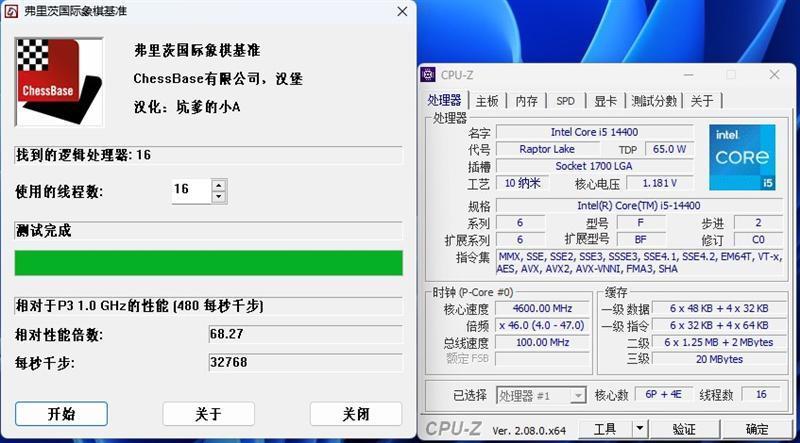Click the bus speed value '100.00 MHz'
Screen dimensions: 800x443
pos(542,342)
